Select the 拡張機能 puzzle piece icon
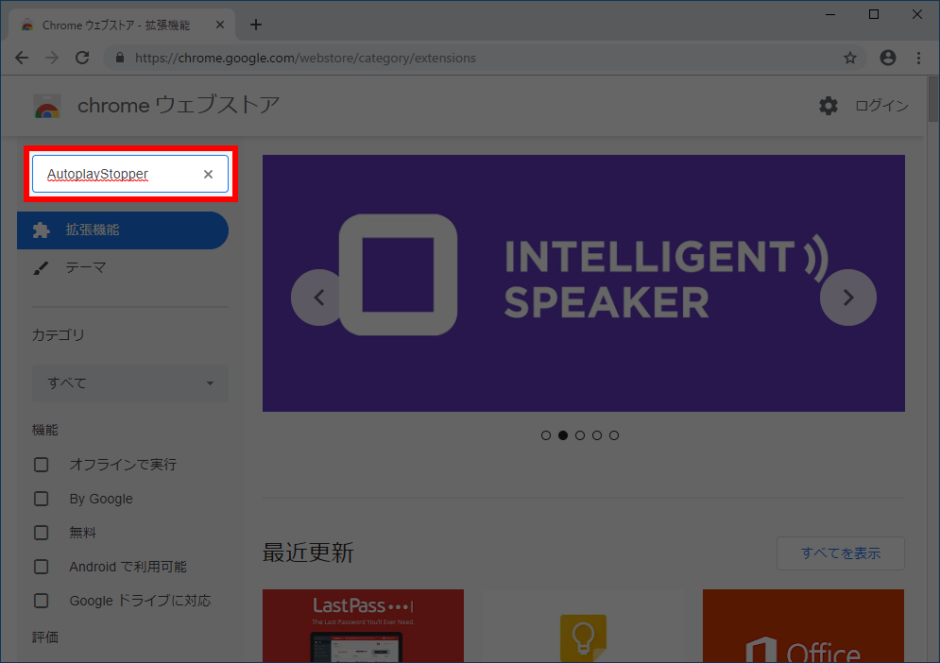This screenshot has height=663, width=940. click(40, 230)
